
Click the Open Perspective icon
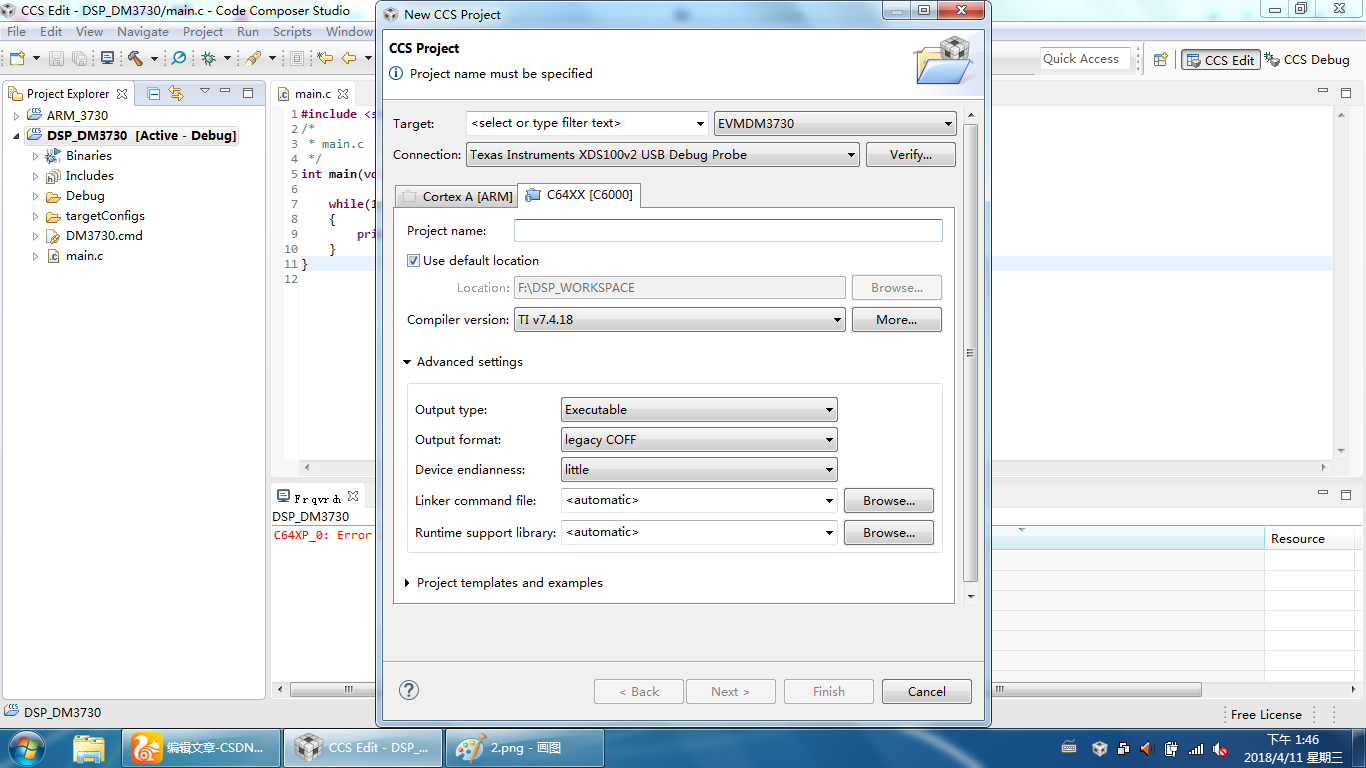click(x=1161, y=60)
